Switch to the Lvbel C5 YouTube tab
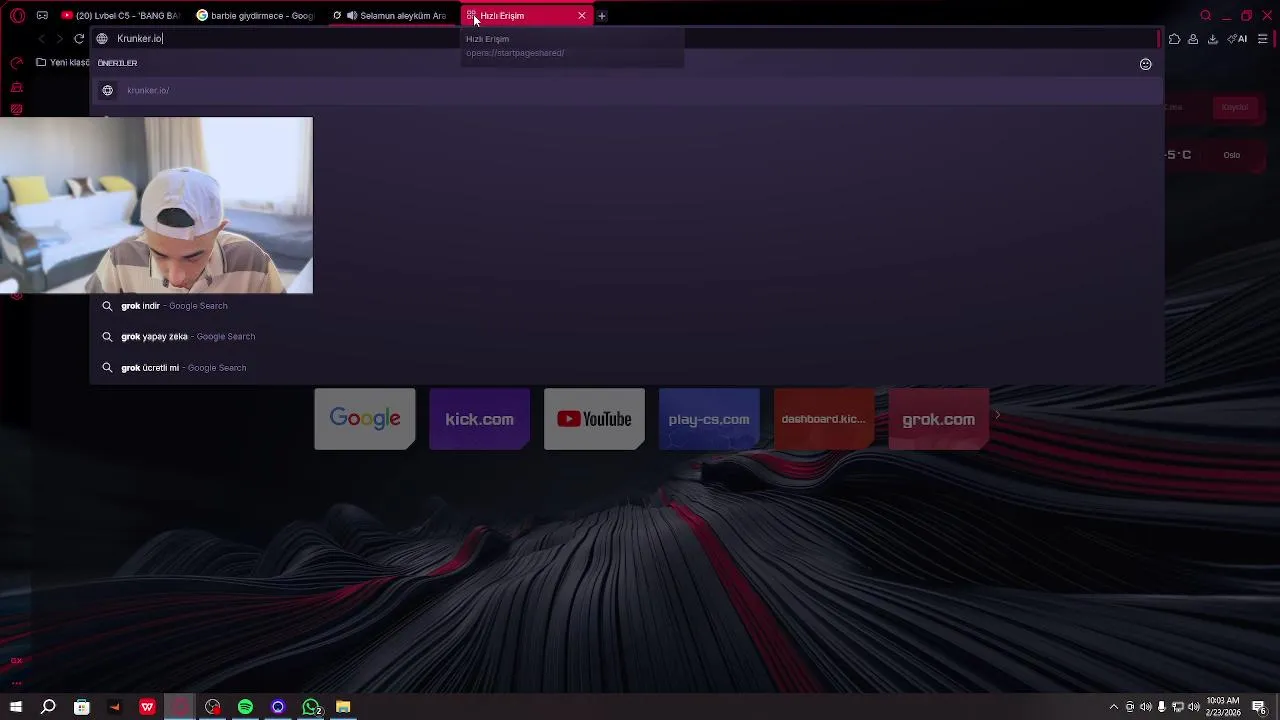 click(121, 16)
